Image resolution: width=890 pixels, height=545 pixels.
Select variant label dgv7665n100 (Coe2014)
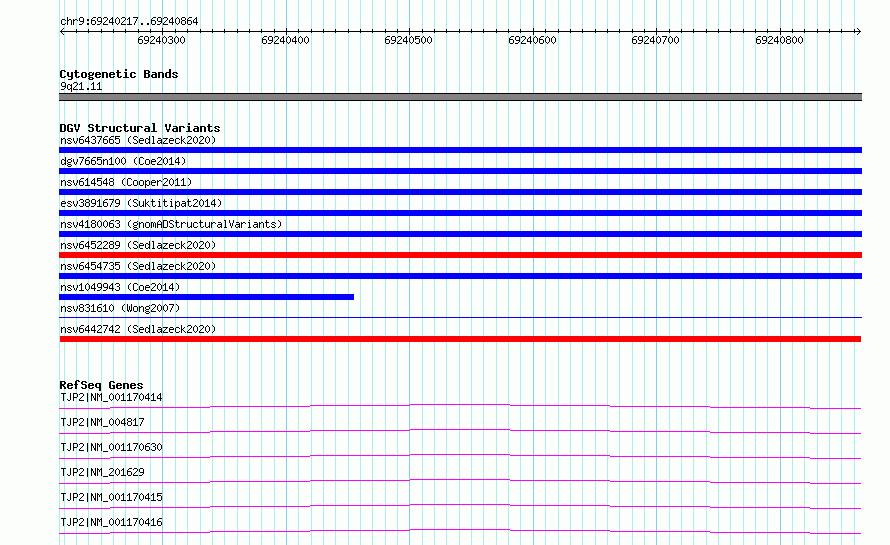(x=123, y=161)
